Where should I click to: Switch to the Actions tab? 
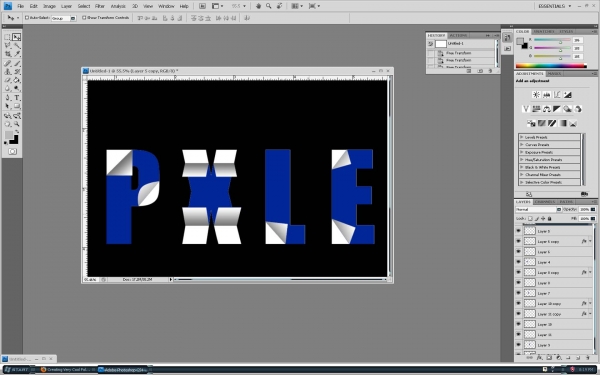point(458,35)
